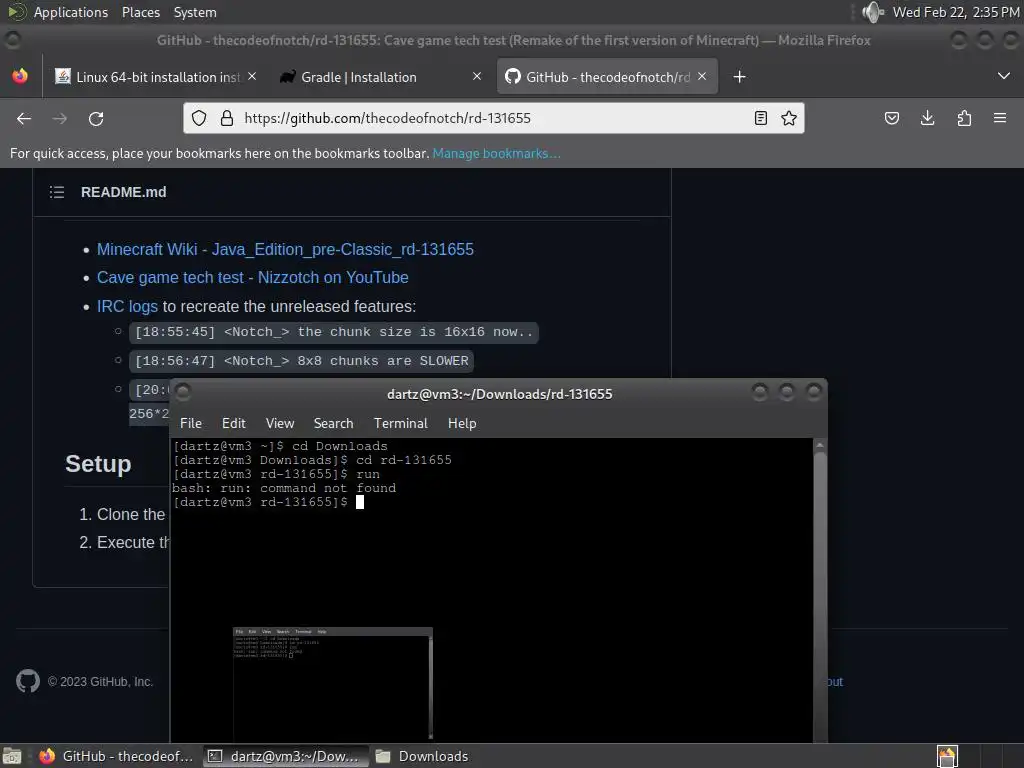Click the tracking protection shield icon

(x=199, y=118)
